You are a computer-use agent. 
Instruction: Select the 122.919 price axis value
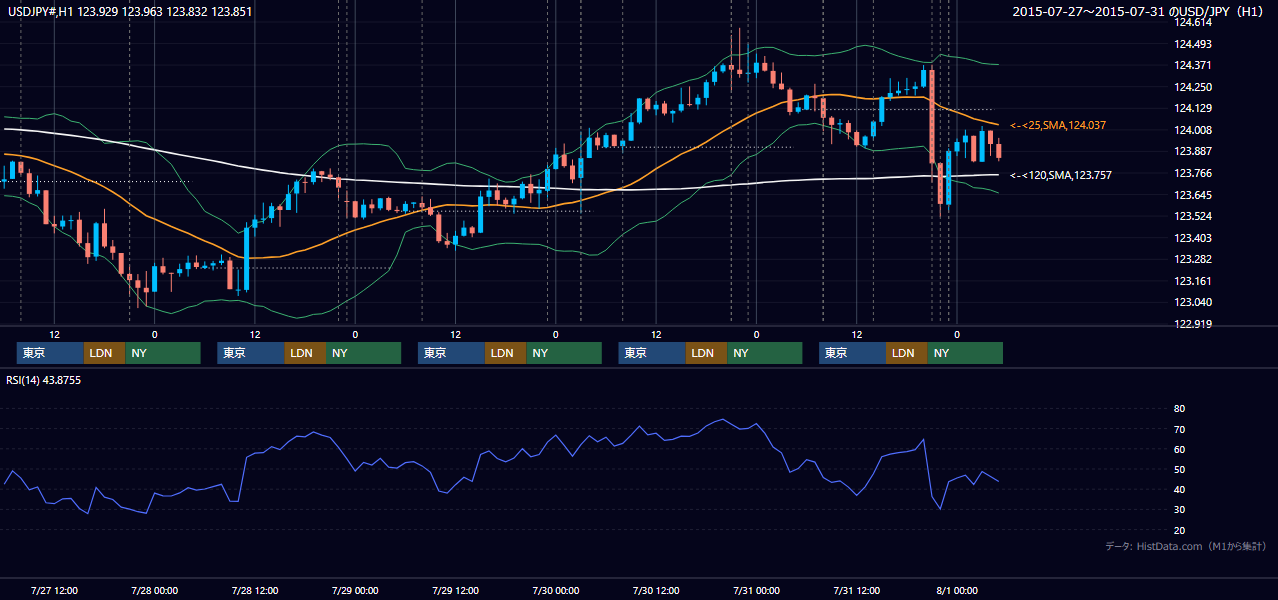1192,324
